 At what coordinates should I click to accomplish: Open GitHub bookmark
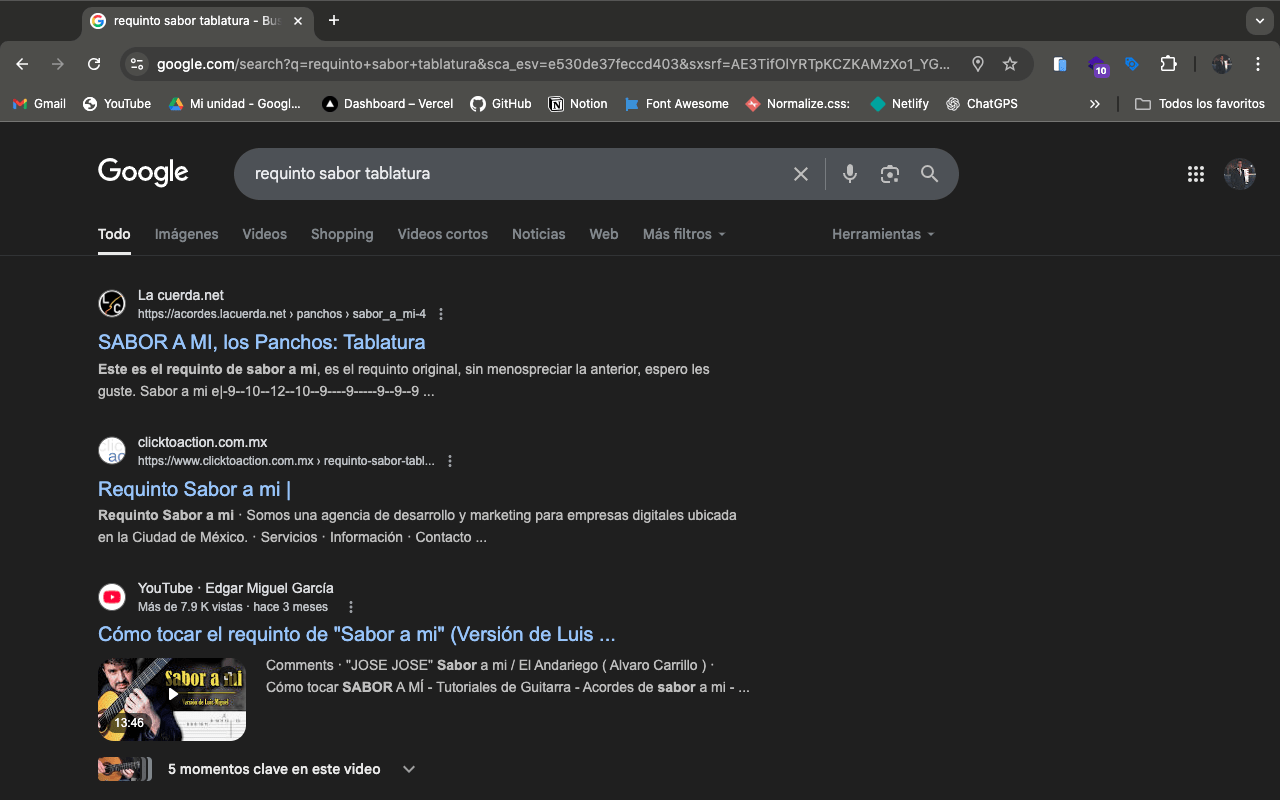[501, 104]
